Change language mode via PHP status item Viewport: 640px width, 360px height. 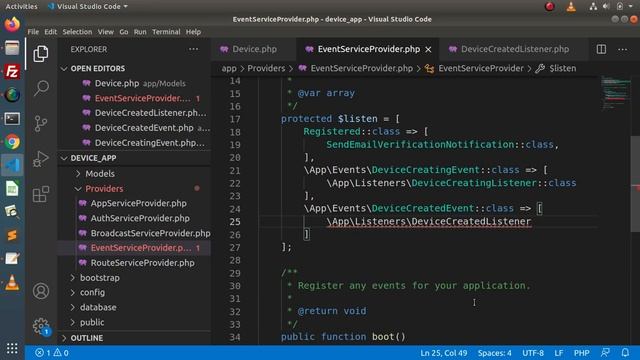pos(581,353)
